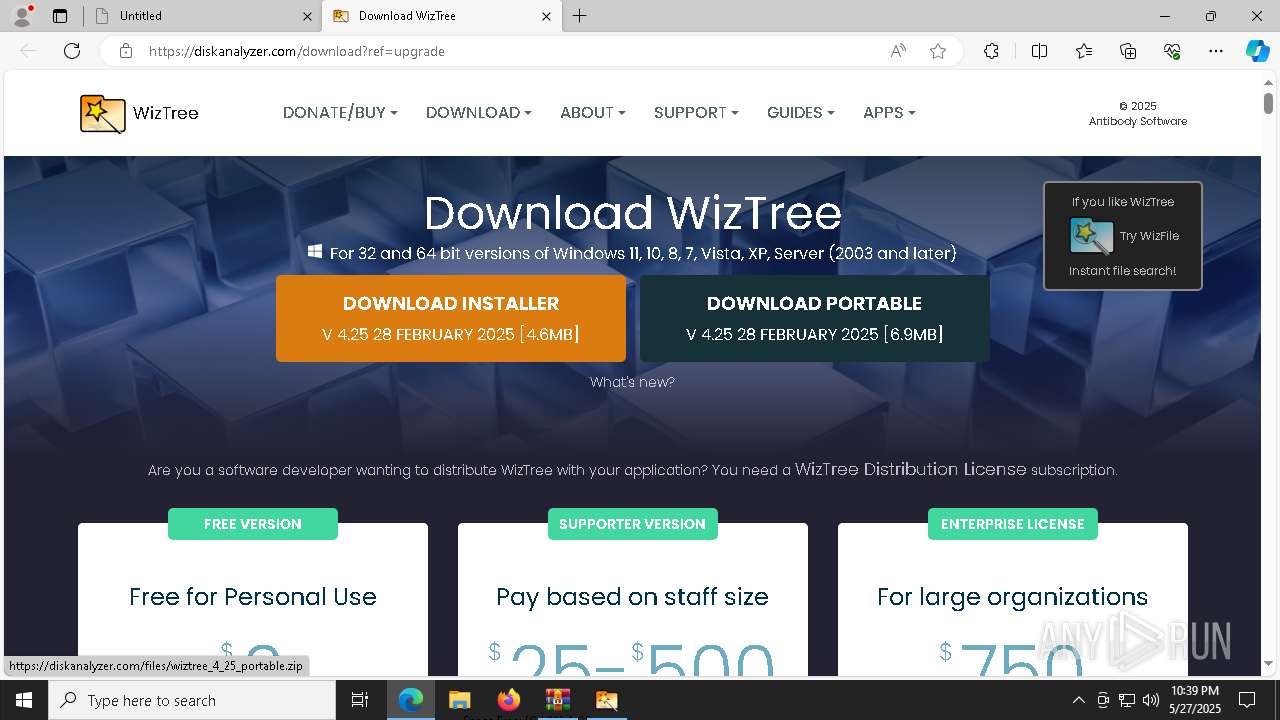Open a new tab with plus icon

(x=580, y=16)
